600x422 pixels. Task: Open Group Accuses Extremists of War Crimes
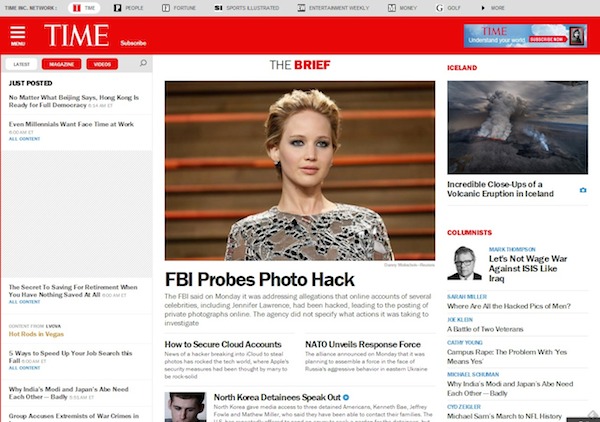(74, 416)
